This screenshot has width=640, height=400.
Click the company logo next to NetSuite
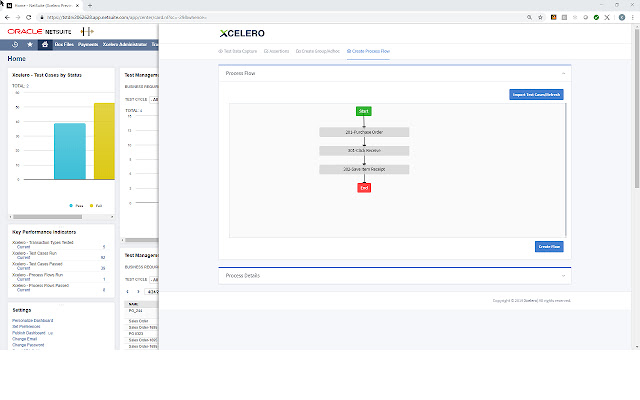(87, 31)
